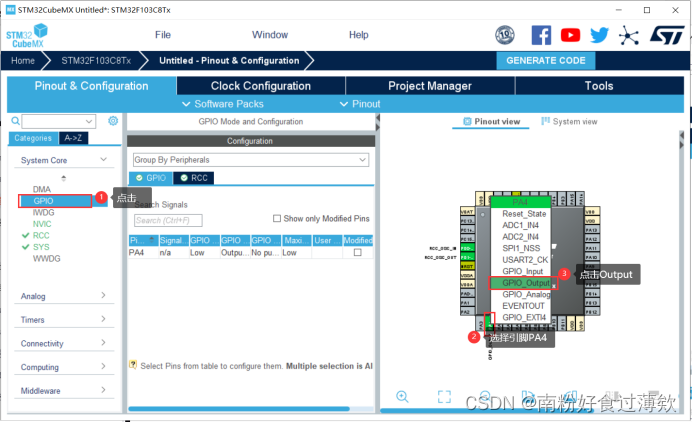Viewport: 692px width, 422px height.
Task: Switch to the Project Manager tab
Action: [430, 86]
